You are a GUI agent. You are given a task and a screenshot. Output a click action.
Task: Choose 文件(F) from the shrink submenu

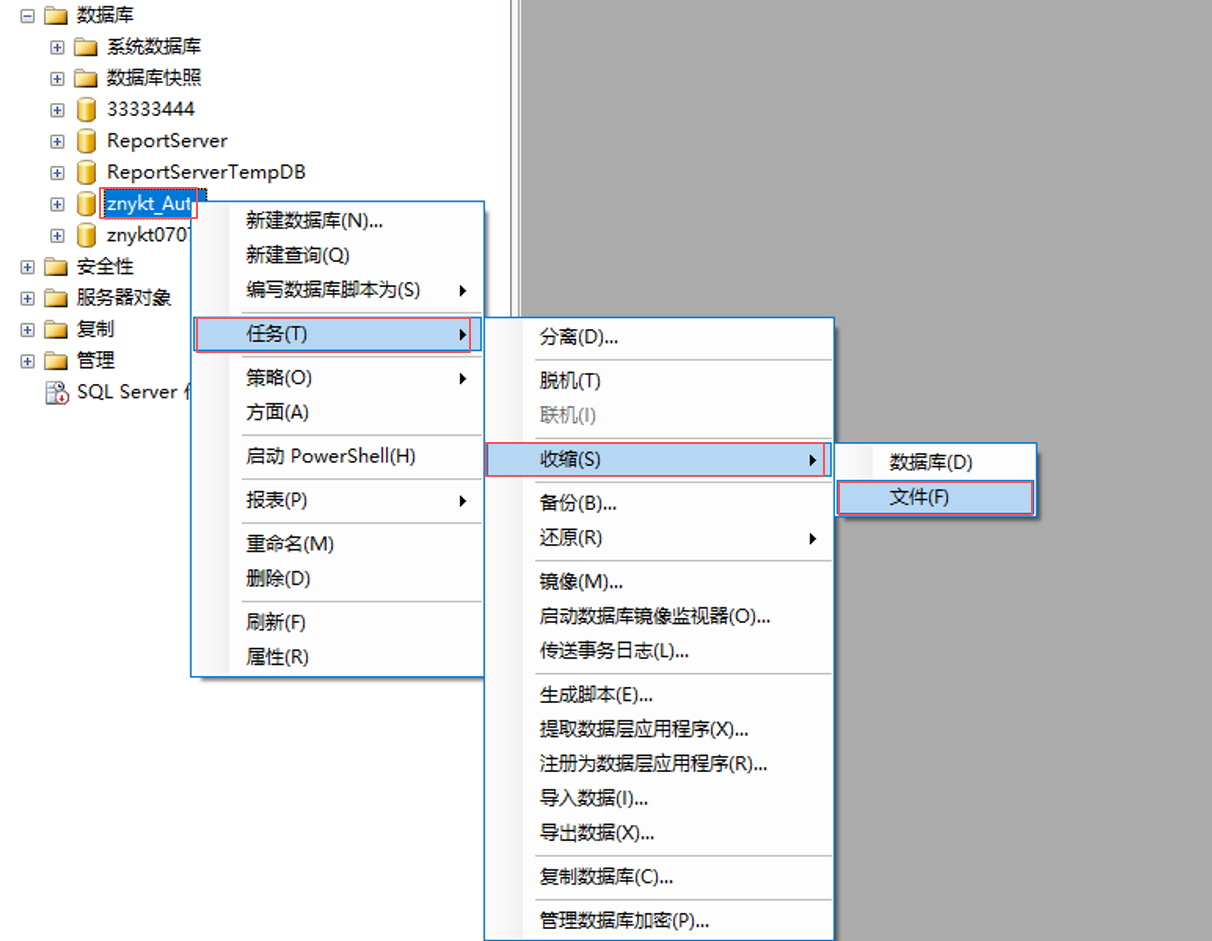(x=935, y=497)
